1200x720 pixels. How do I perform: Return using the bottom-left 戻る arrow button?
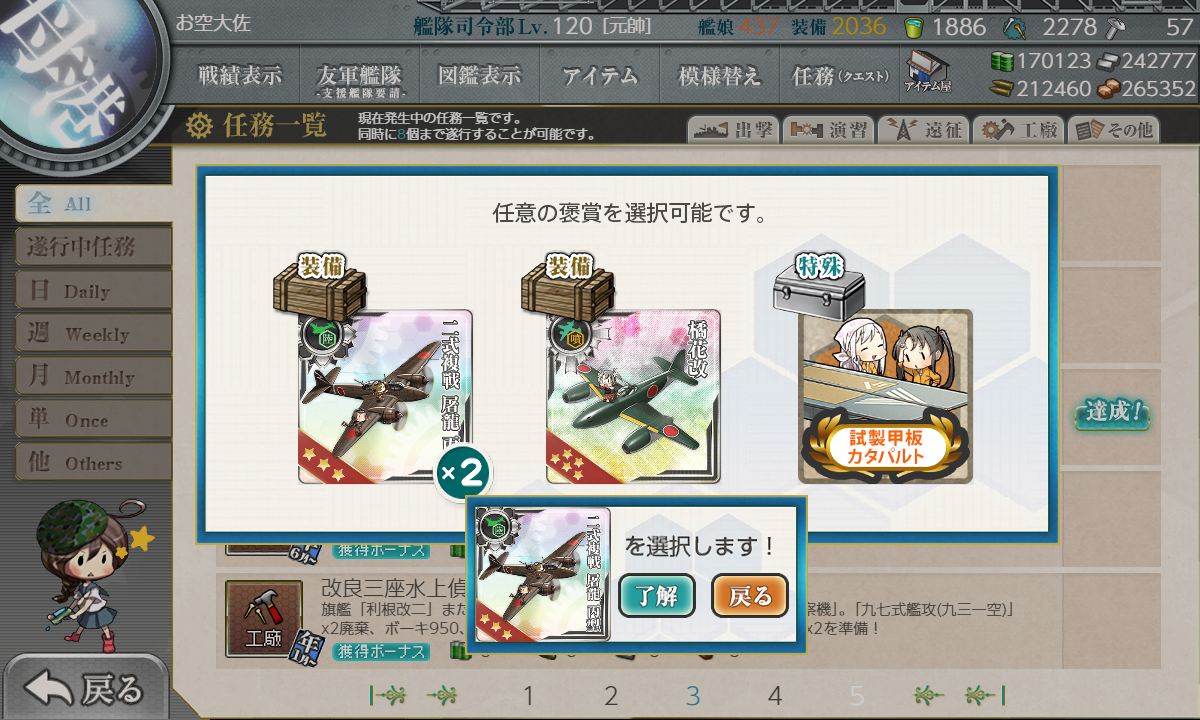click(x=84, y=689)
